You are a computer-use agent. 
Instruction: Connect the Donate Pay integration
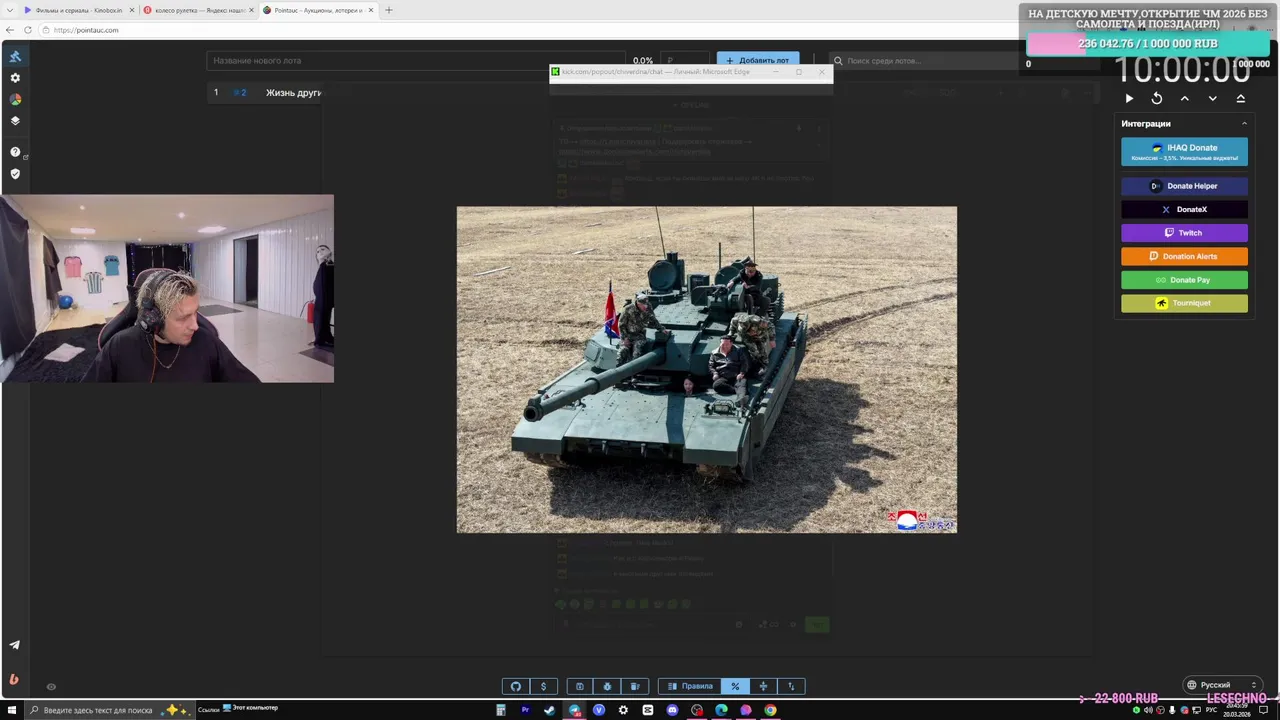1184,280
